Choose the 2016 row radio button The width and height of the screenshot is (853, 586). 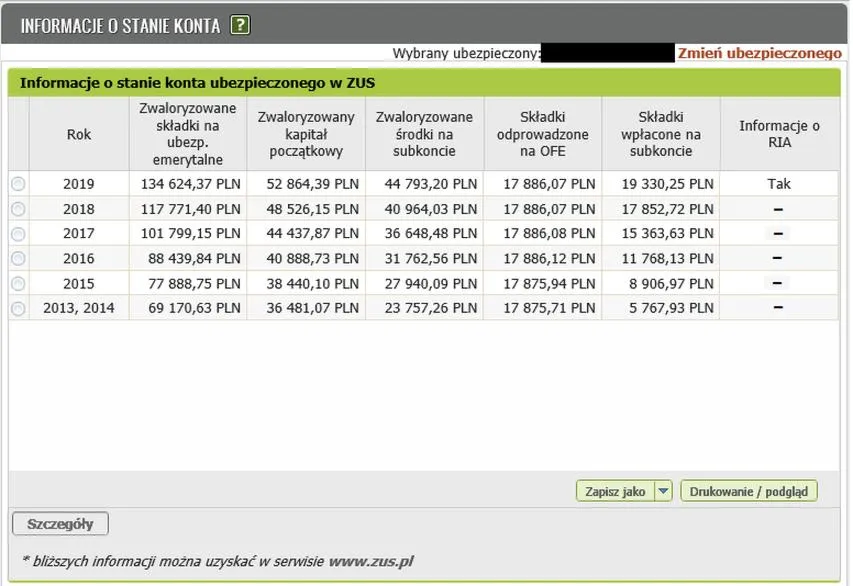18,258
